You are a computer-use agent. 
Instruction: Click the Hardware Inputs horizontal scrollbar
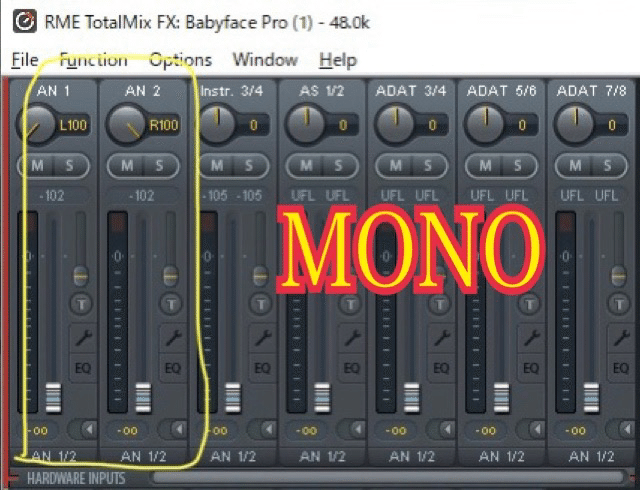coord(389,477)
